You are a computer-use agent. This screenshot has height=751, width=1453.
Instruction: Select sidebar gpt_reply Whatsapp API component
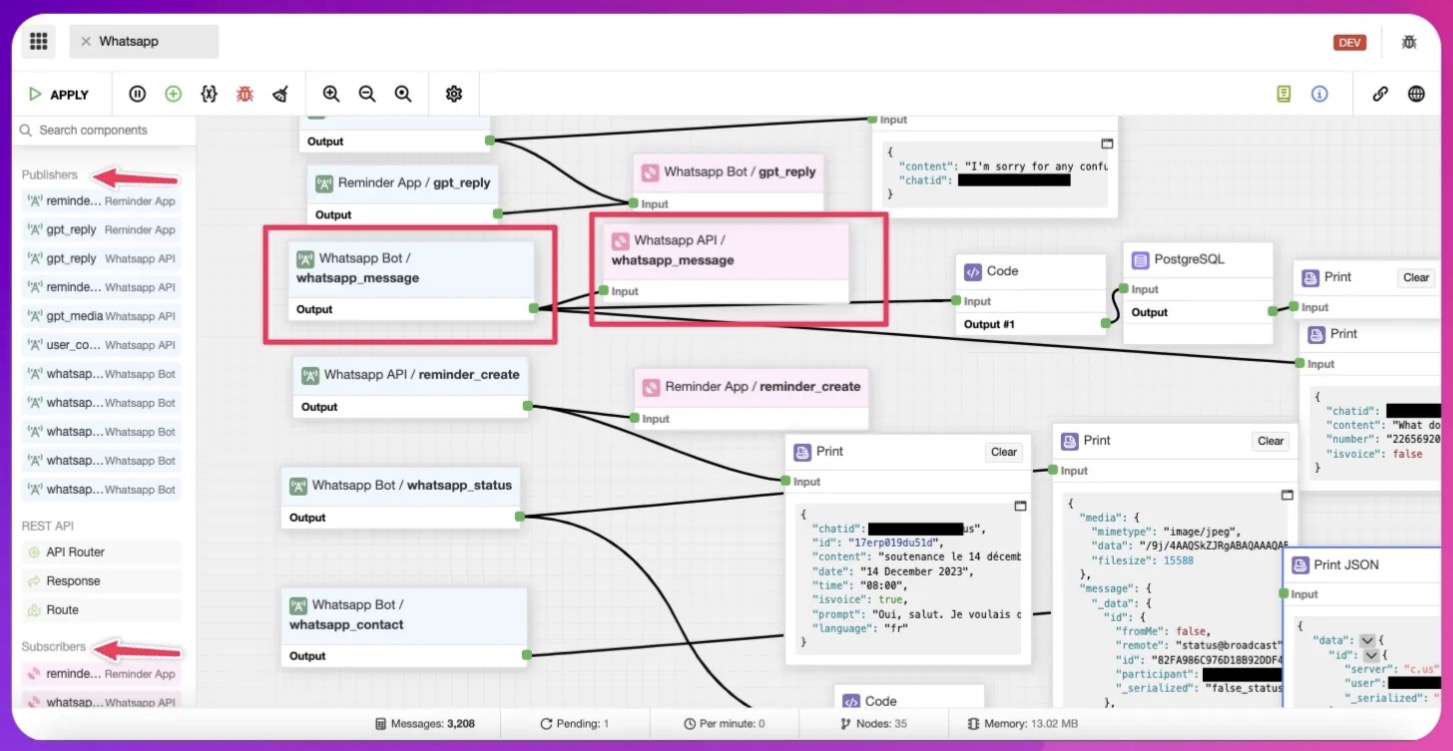[x=102, y=259]
